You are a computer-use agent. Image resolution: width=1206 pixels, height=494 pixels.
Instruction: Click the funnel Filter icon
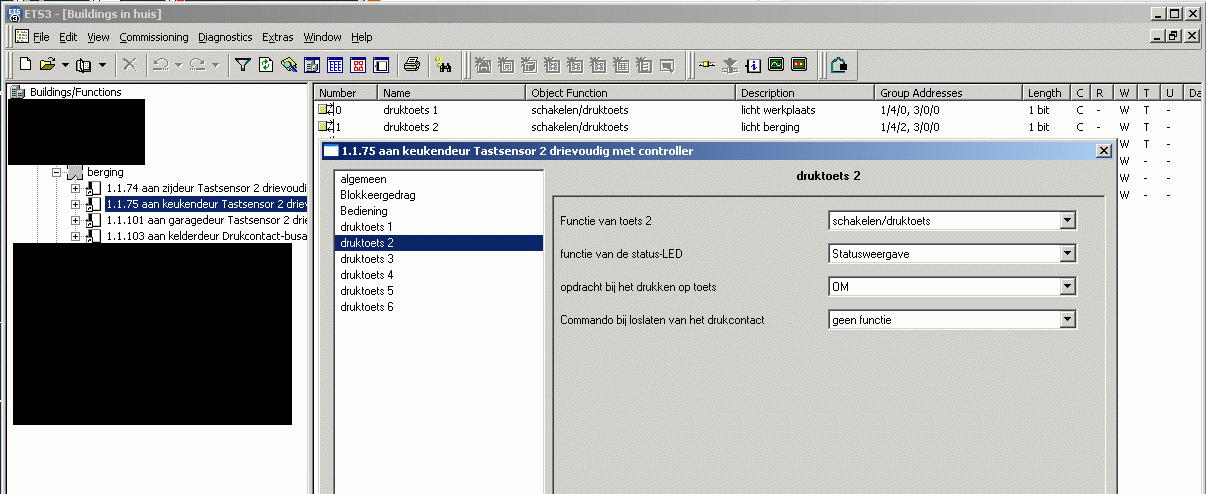coord(242,65)
